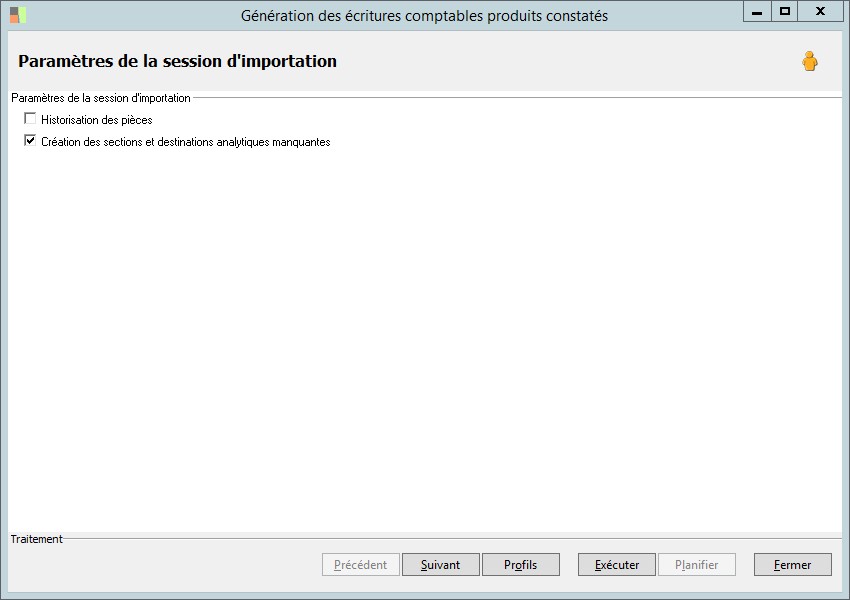Maximize the wizard window
This screenshot has height=600, width=850.
(785, 11)
